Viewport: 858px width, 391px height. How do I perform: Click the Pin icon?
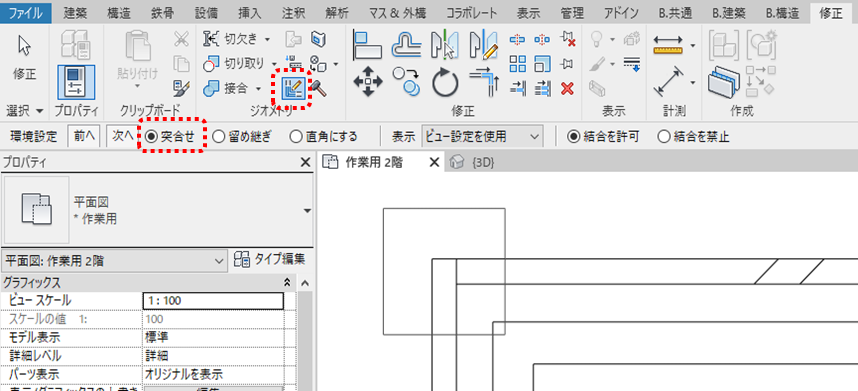tap(567, 63)
